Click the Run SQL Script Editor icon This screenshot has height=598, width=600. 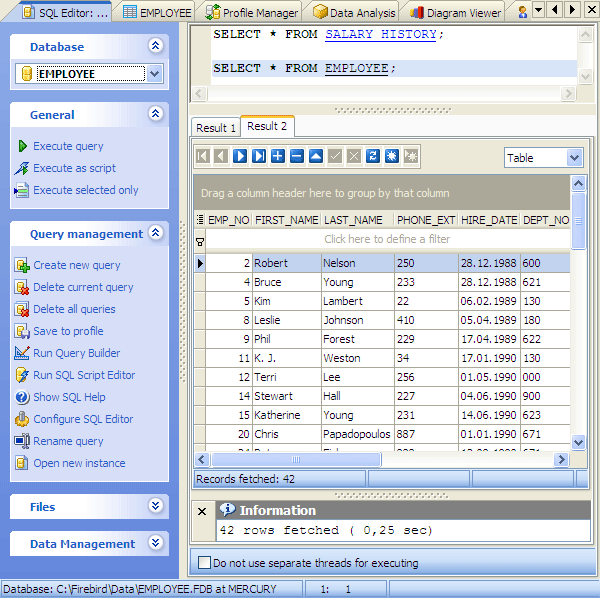coord(22,375)
